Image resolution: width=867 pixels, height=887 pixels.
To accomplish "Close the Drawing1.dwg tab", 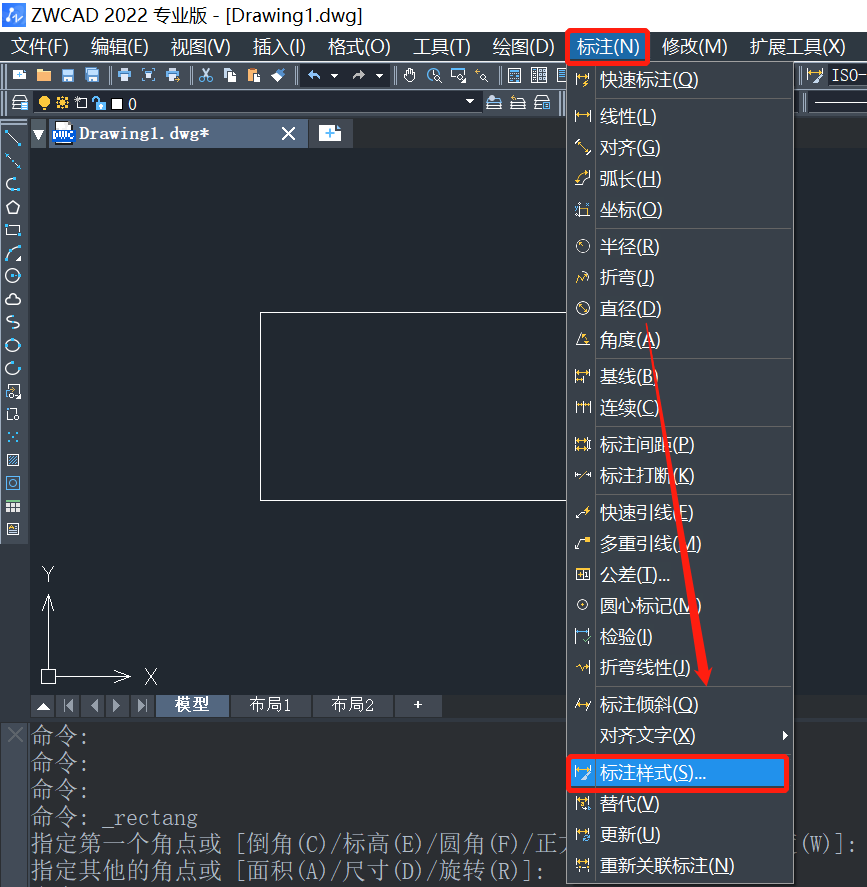I will 288,134.
